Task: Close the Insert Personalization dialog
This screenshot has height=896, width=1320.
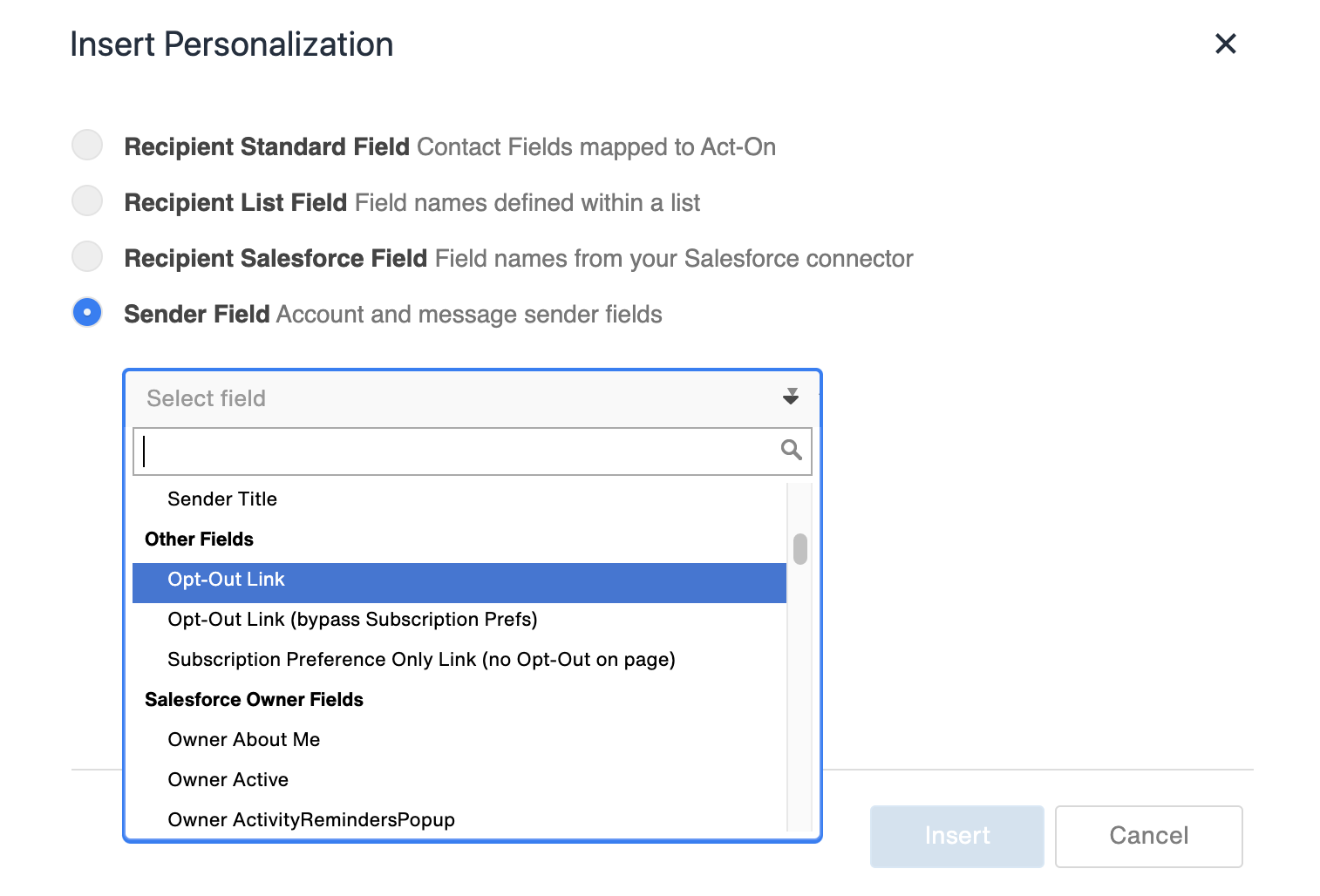Action: point(1226,44)
